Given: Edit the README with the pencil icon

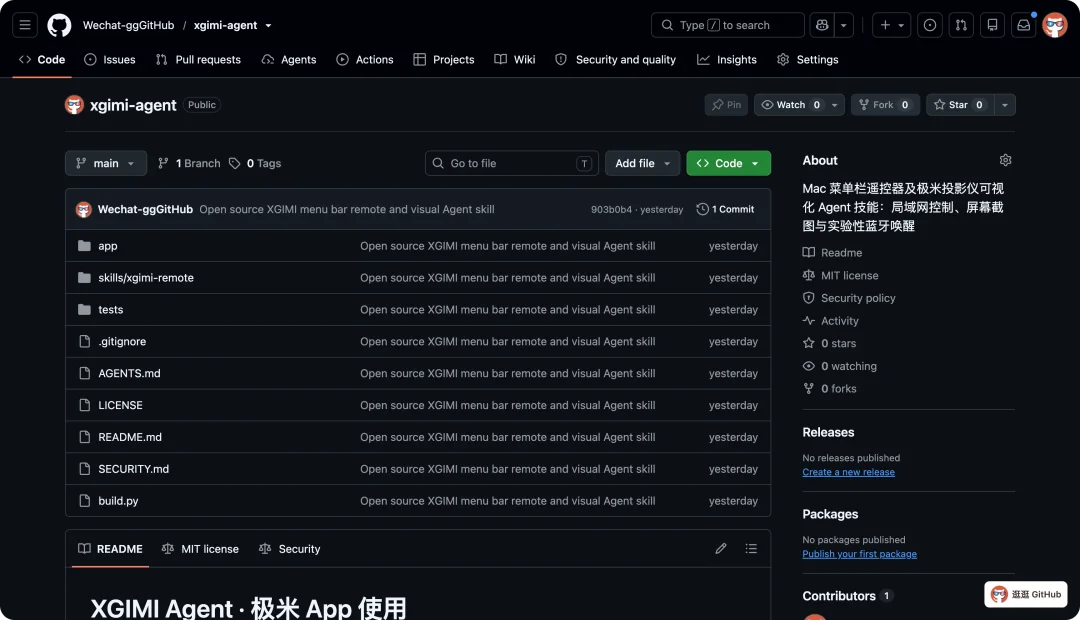Looking at the screenshot, I should tap(720, 548).
